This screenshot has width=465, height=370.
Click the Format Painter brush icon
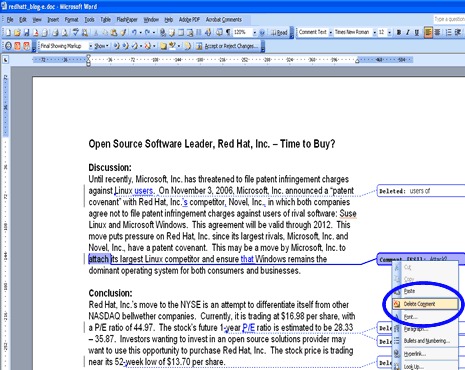123,32
